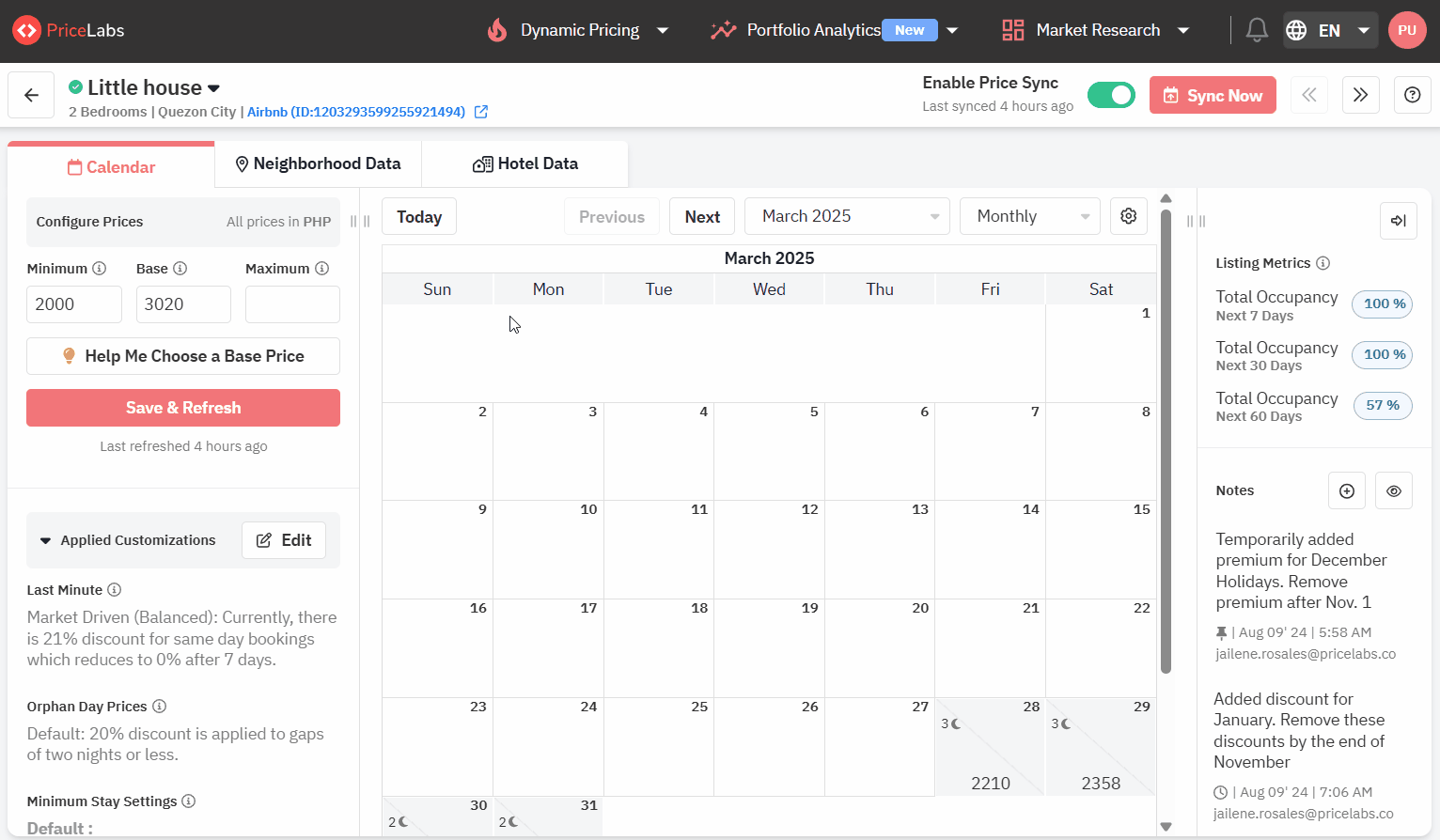Open the help question mark icon
Image resolution: width=1440 pixels, height=840 pixels.
pyautogui.click(x=1412, y=95)
